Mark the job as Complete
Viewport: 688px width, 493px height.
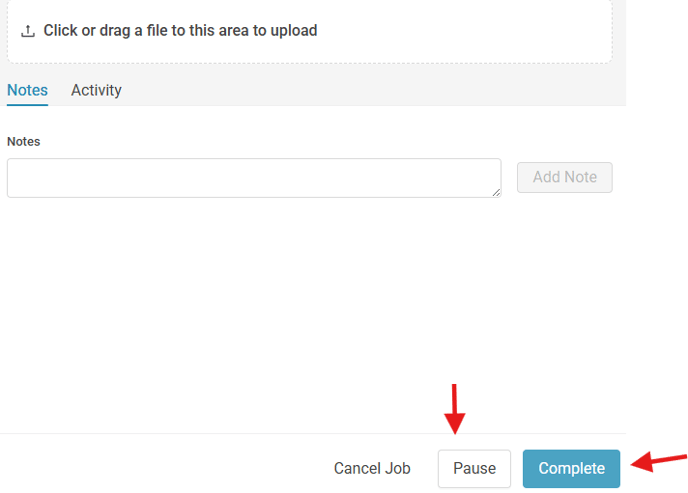pos(571,468)
